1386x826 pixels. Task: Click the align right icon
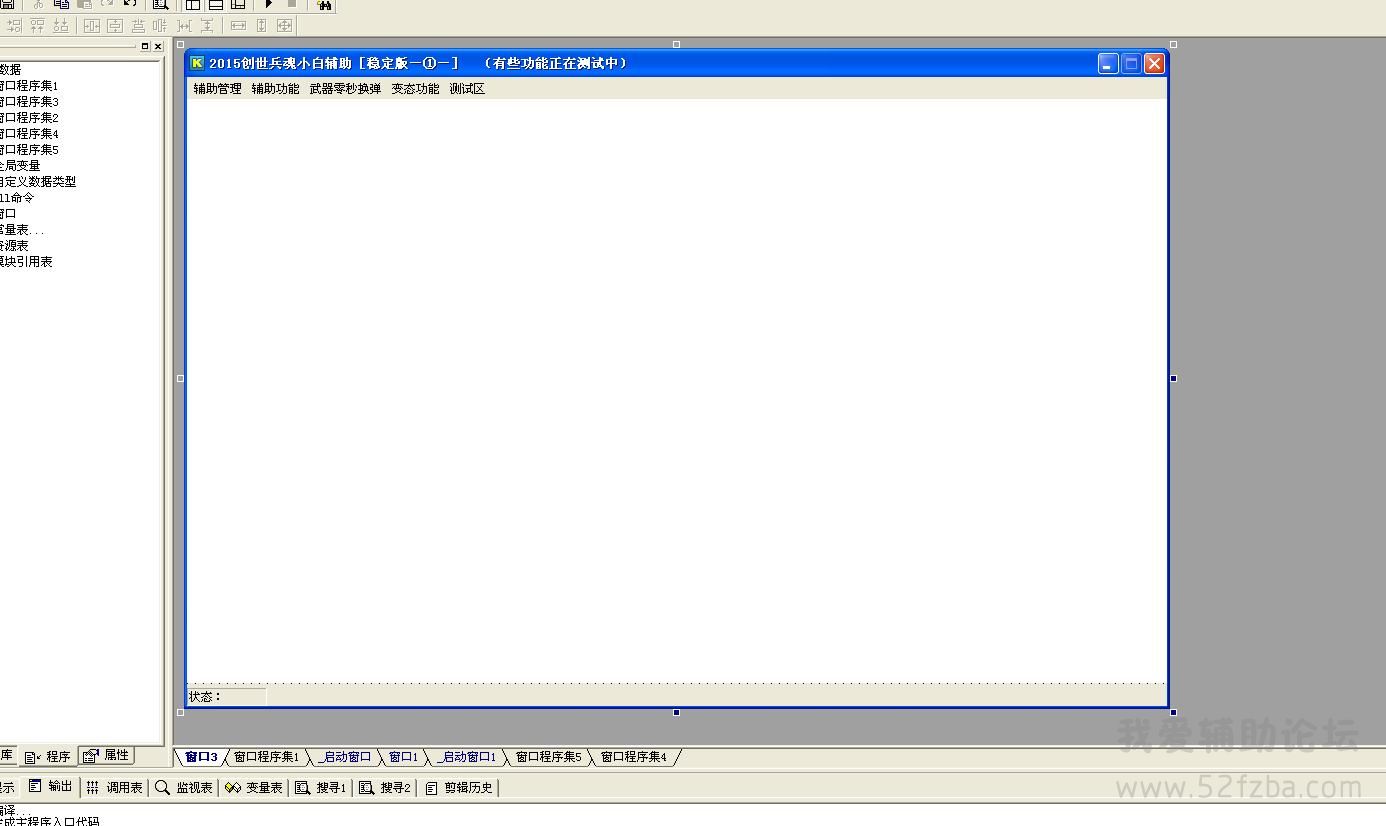tap(14, 25)
